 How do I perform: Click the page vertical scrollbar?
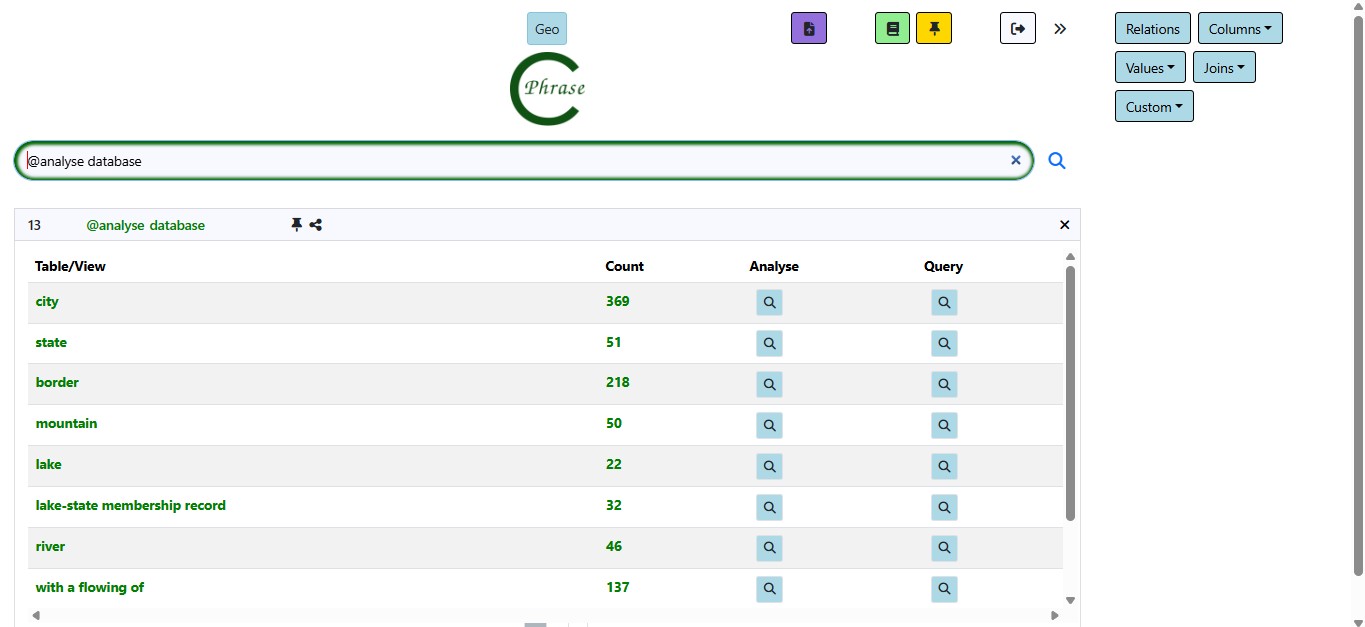point(1358,296)
